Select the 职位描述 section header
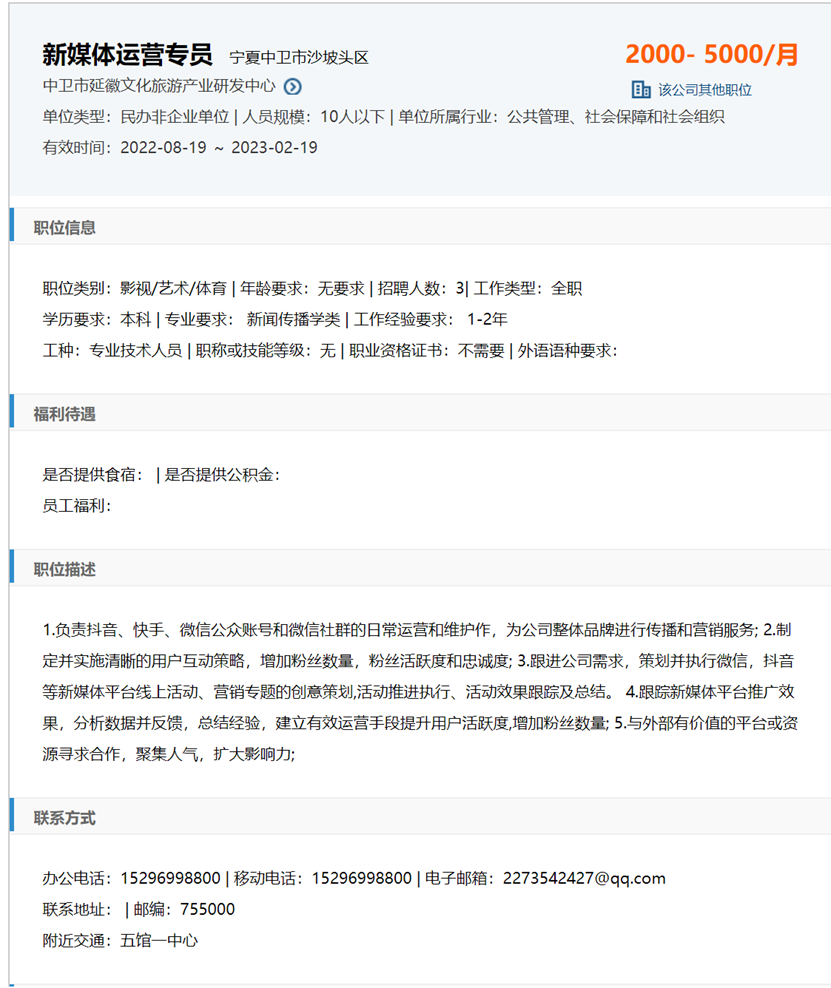 [65, 569]
